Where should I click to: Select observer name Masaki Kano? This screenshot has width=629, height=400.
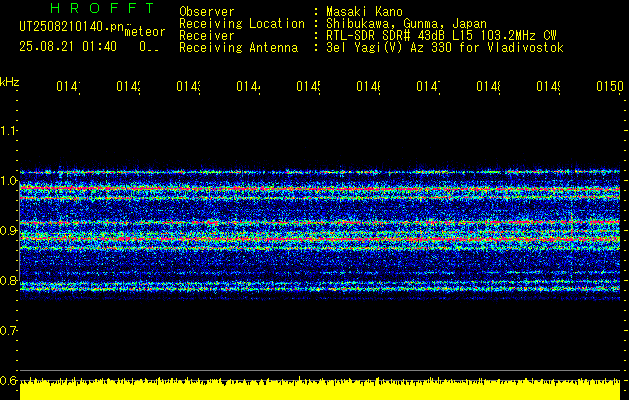(x=364, y=12)
